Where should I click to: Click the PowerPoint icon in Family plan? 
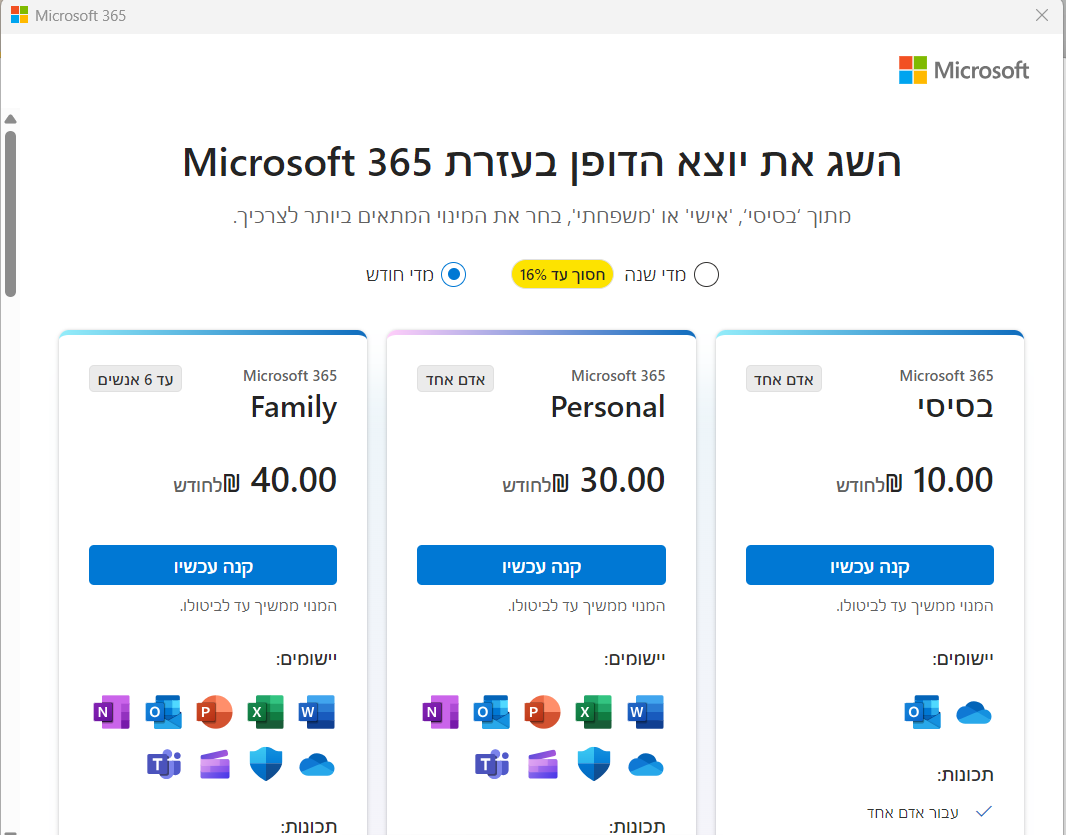(x=214, y=712)
